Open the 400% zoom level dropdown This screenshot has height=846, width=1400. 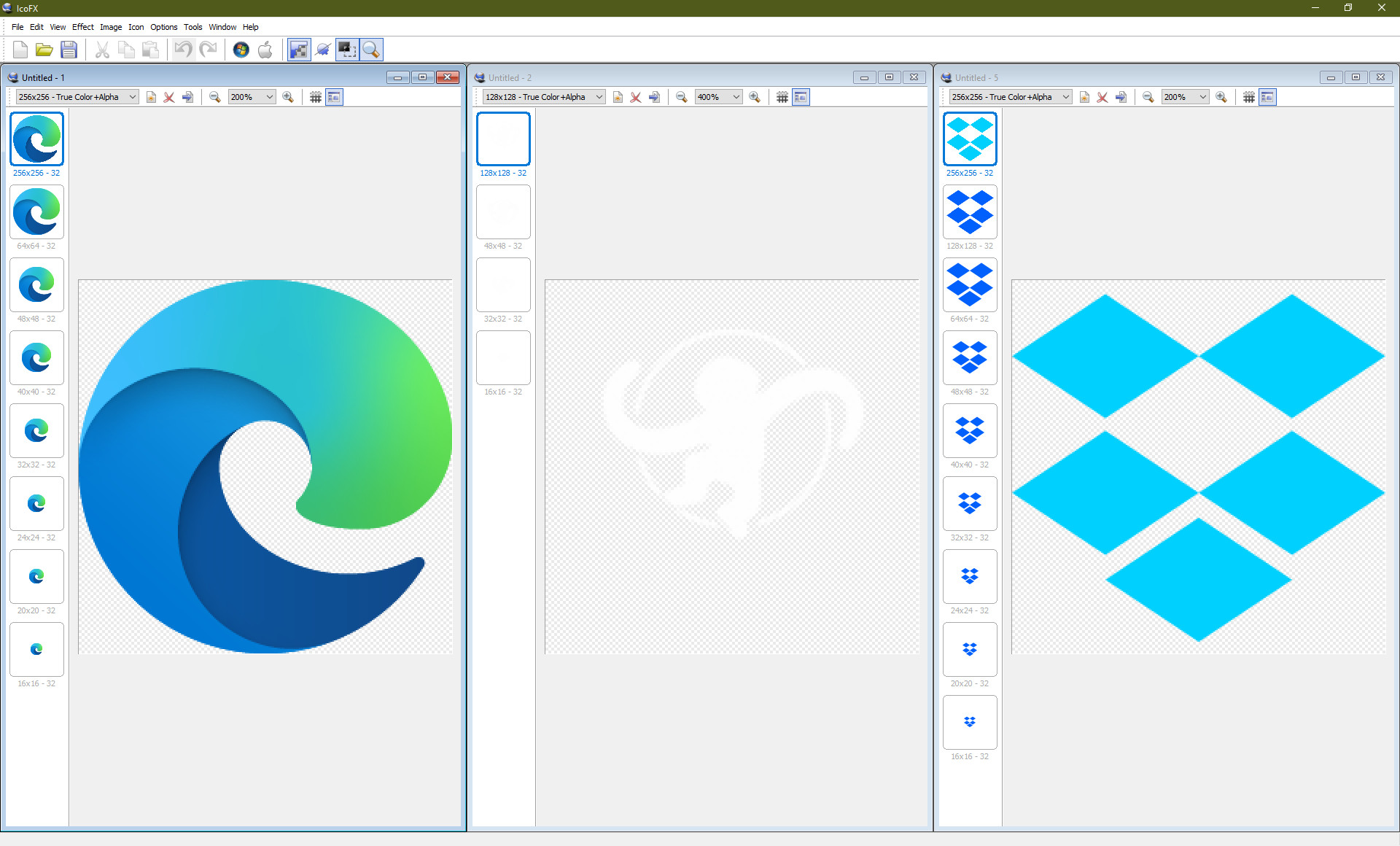coord(736,97)
